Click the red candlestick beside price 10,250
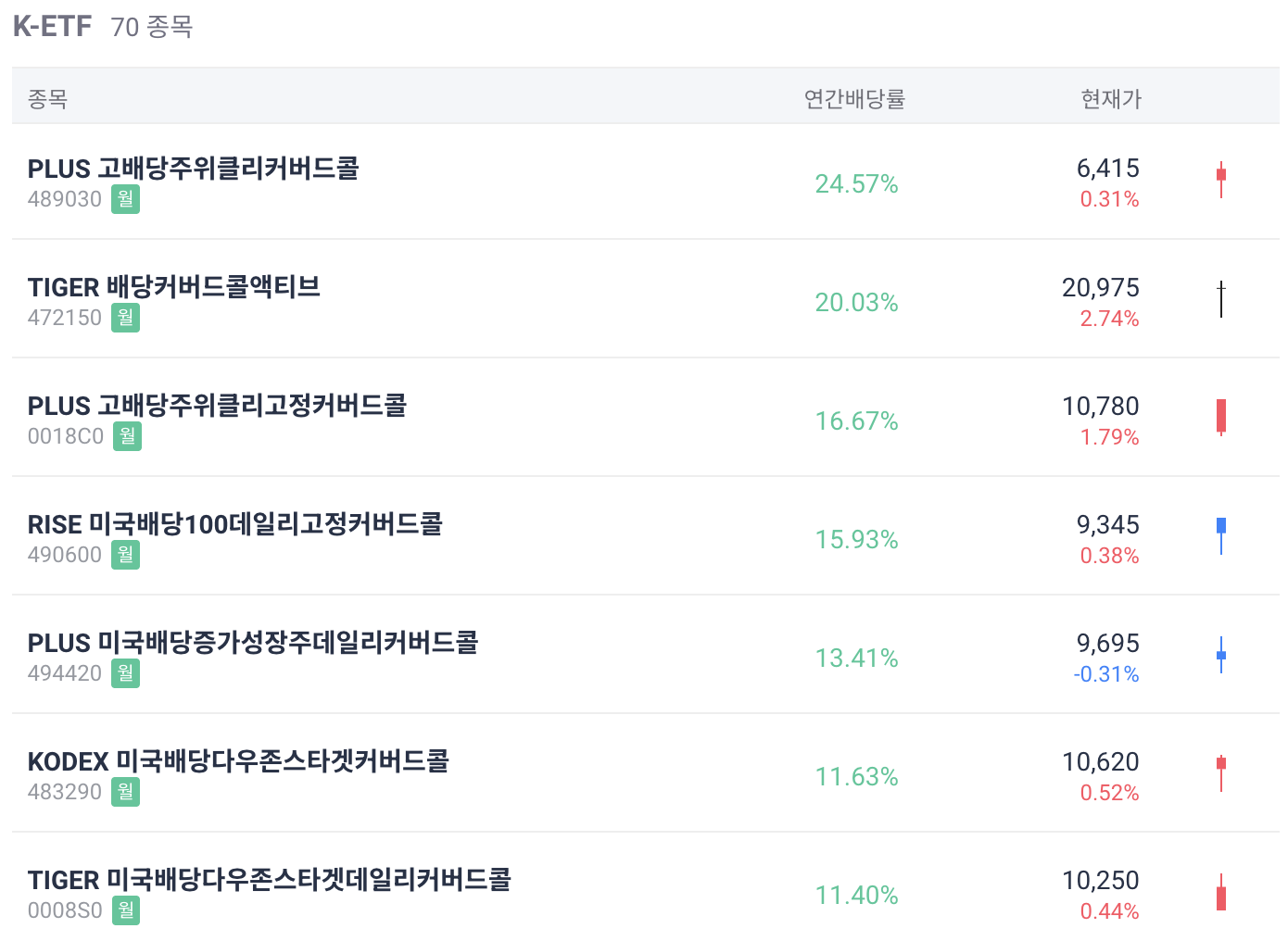 [x=1221, y=892]
